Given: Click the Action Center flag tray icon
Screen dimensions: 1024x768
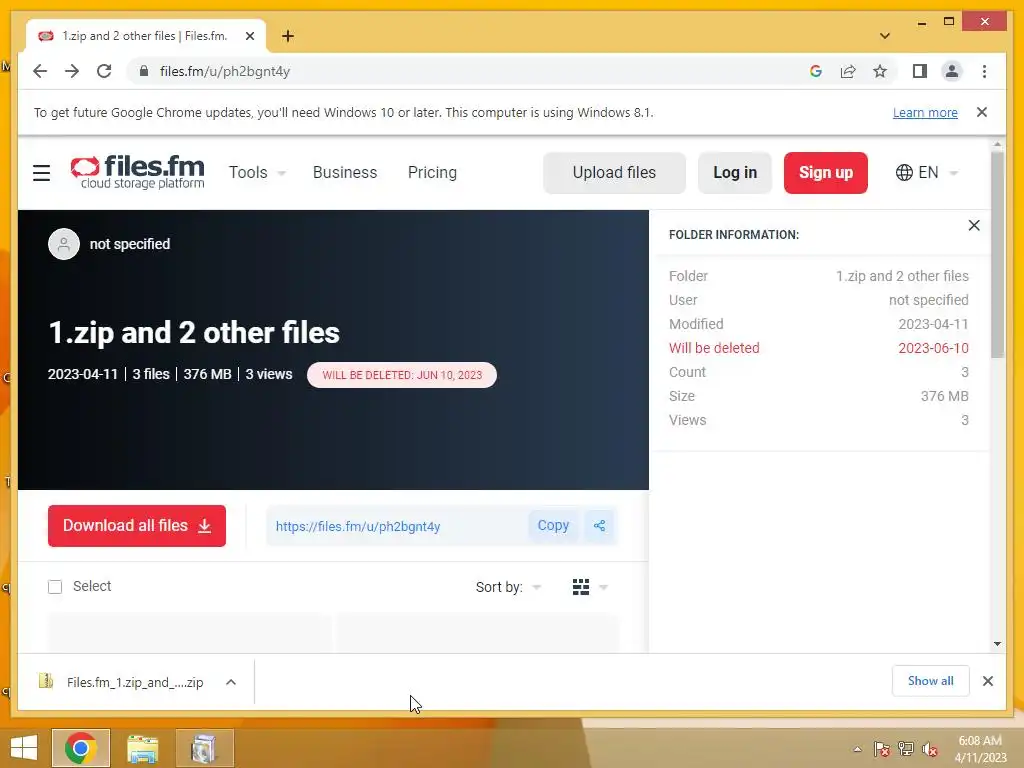Looking at the screenshot, I should (882, 749).
